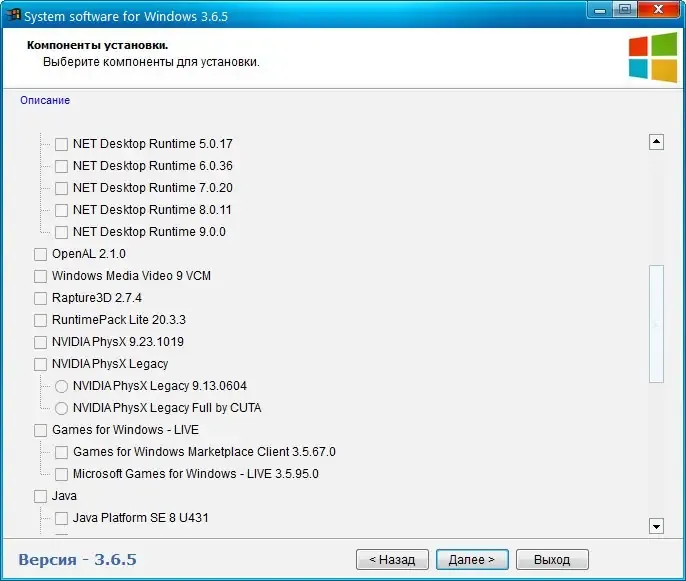Click the scroll up arrow of component list

coord(656,142)
